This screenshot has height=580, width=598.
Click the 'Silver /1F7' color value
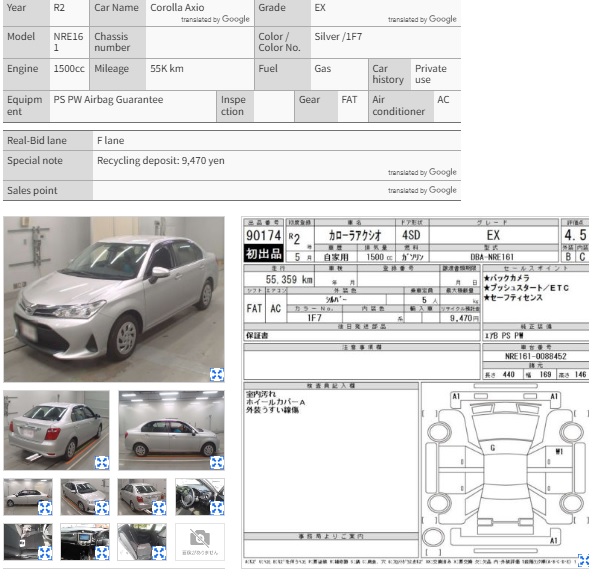coord(338,37)
